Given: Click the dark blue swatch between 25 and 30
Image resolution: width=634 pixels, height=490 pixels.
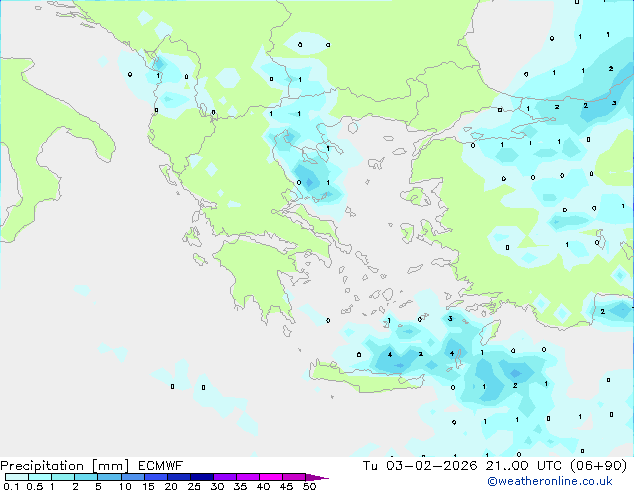Looking at the screenshot, I should pyautogui.click(x=201, y=477).
